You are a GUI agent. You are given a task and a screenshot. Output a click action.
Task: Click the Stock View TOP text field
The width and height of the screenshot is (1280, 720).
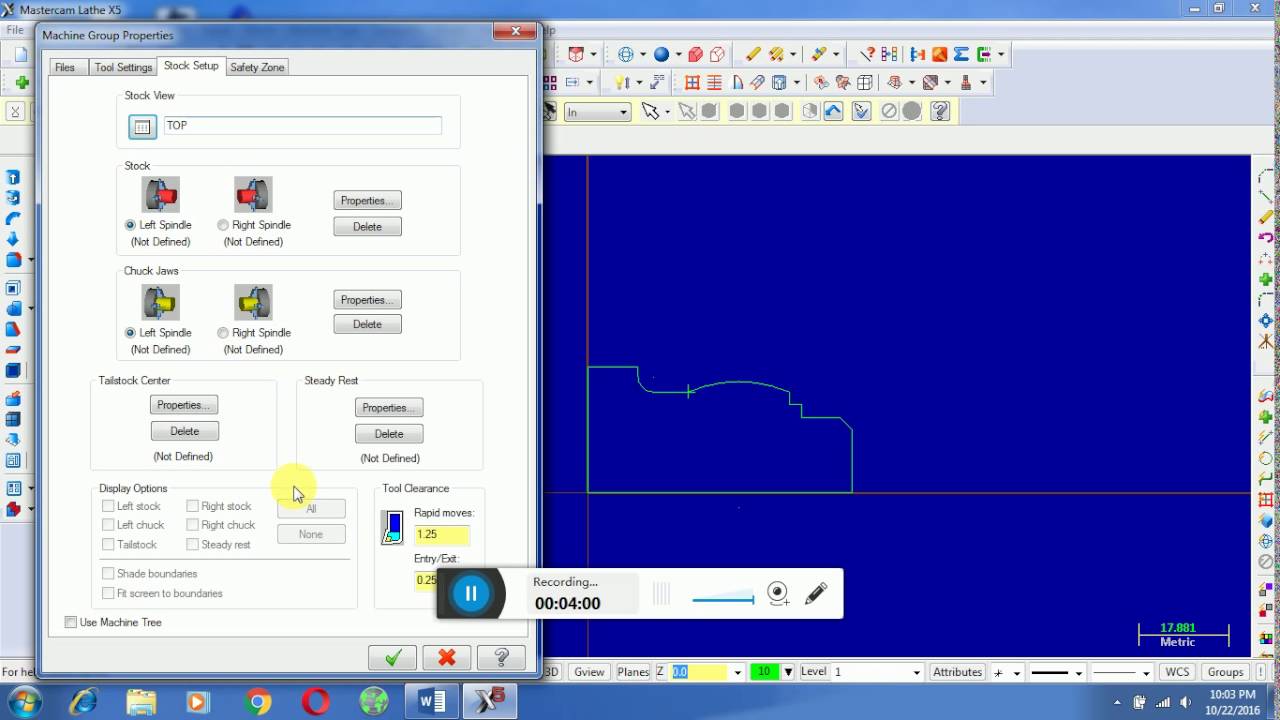pos(302,125)
